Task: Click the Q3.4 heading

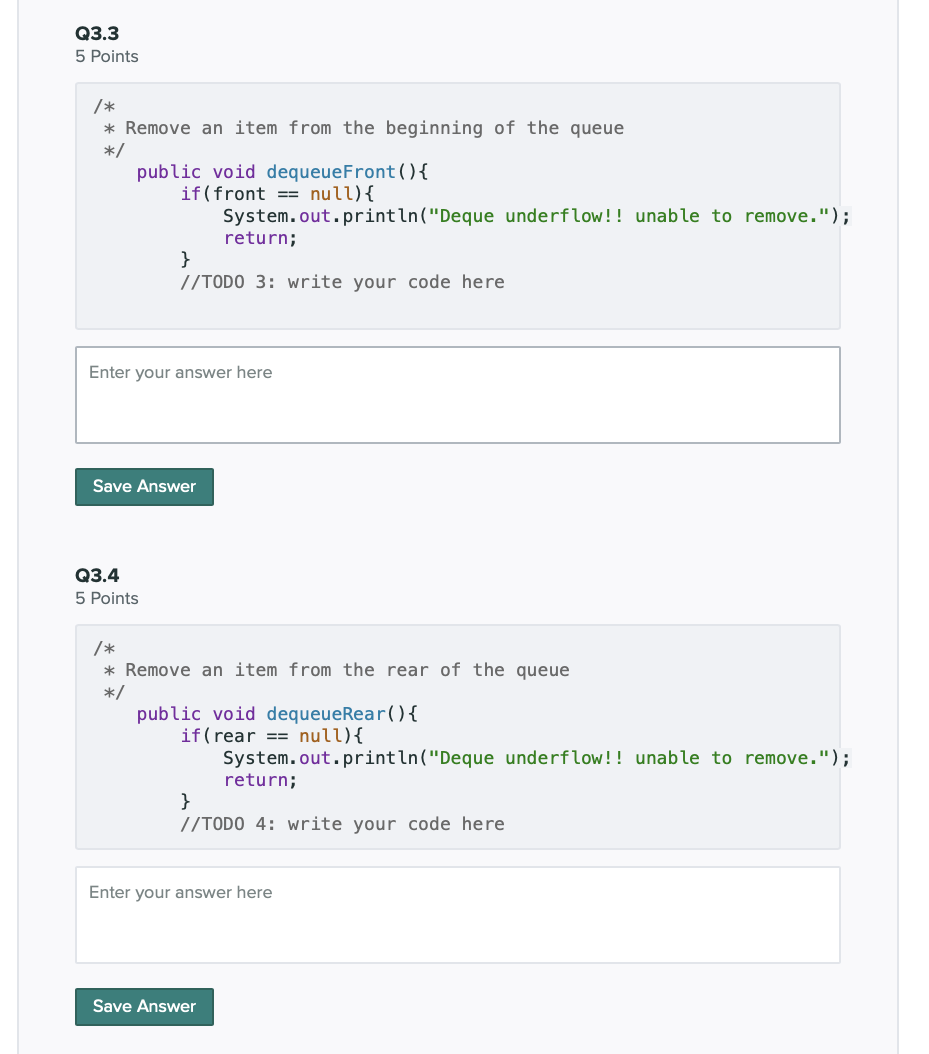Action: point(97,575)
